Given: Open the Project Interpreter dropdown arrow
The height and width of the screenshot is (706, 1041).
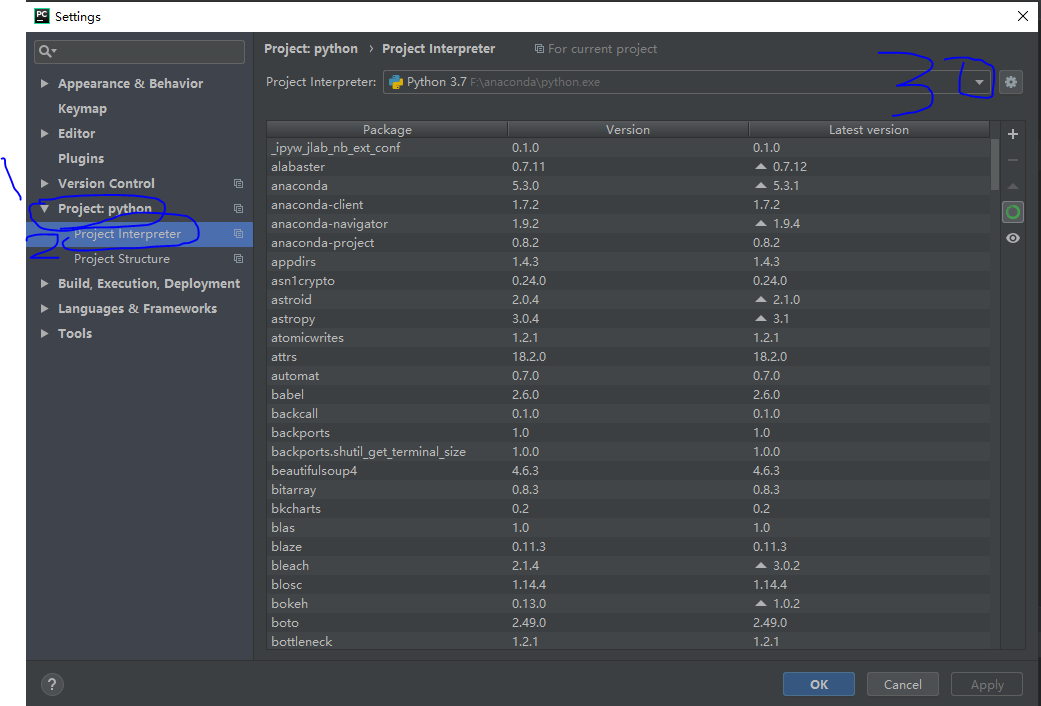Looking at the screenshot, I should pyautogui.click(x=979, y=82).
